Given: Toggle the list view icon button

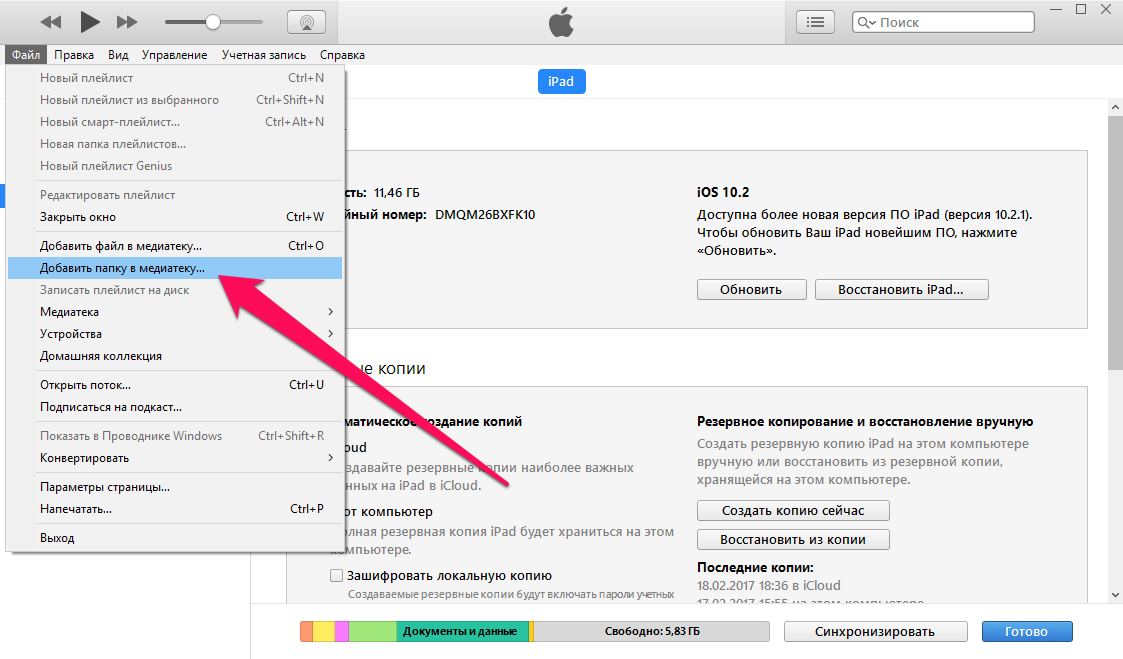Looking at the screenshot, I should coord(816,22).
